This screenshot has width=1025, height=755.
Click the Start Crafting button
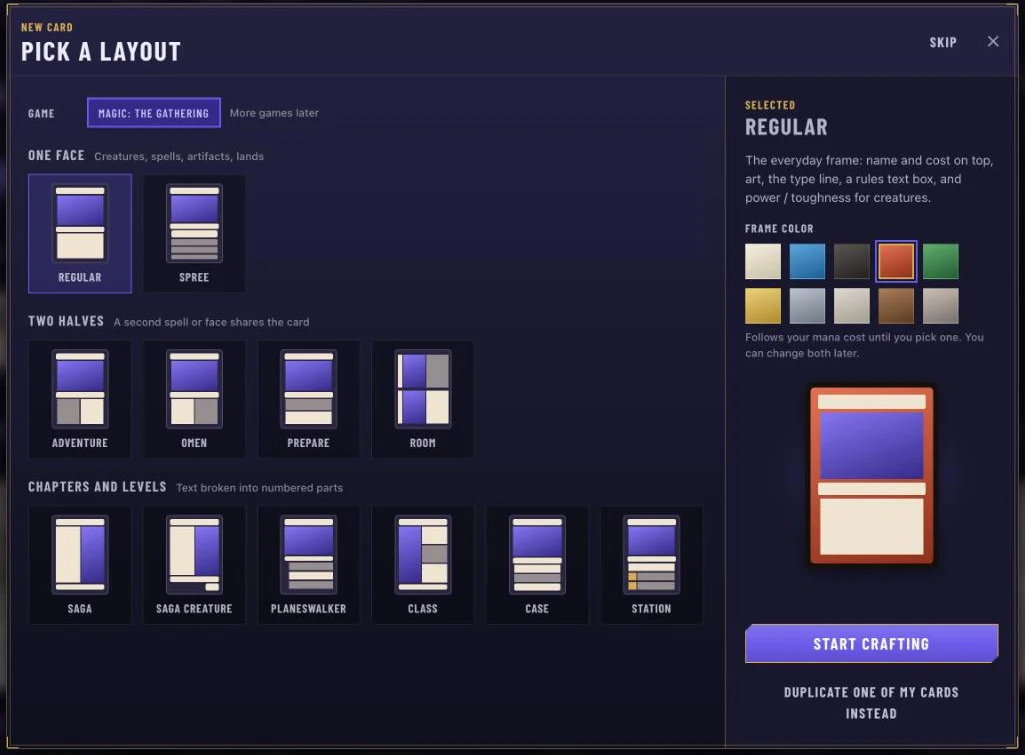(871, 644)
